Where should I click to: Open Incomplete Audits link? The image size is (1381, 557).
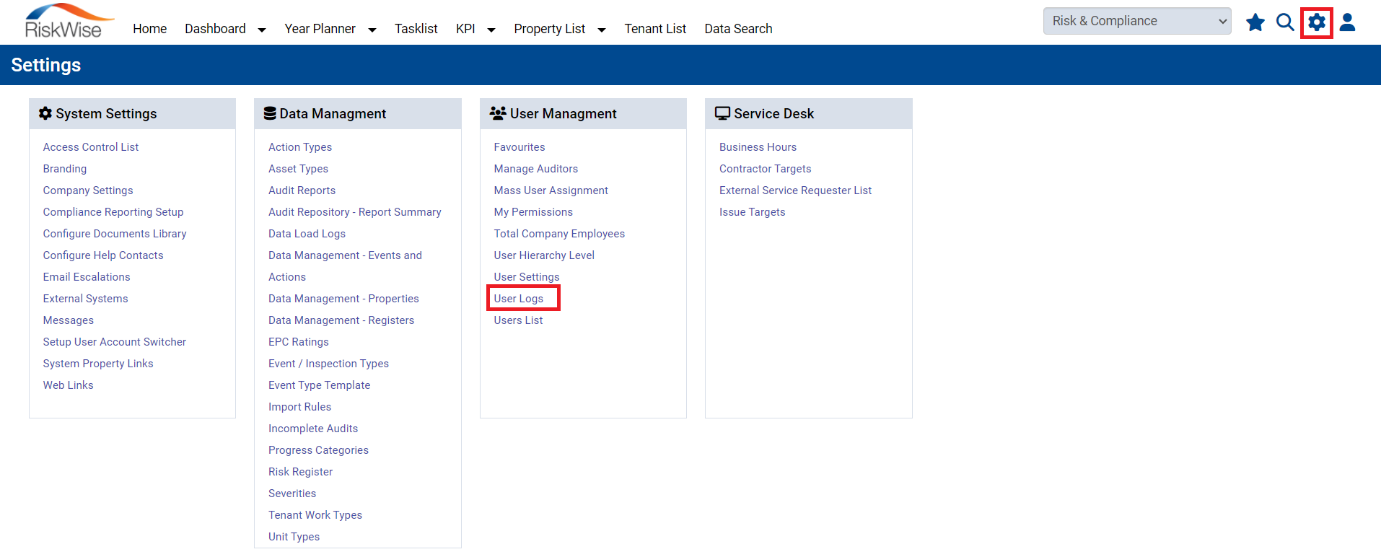click(x=313, y=428)
